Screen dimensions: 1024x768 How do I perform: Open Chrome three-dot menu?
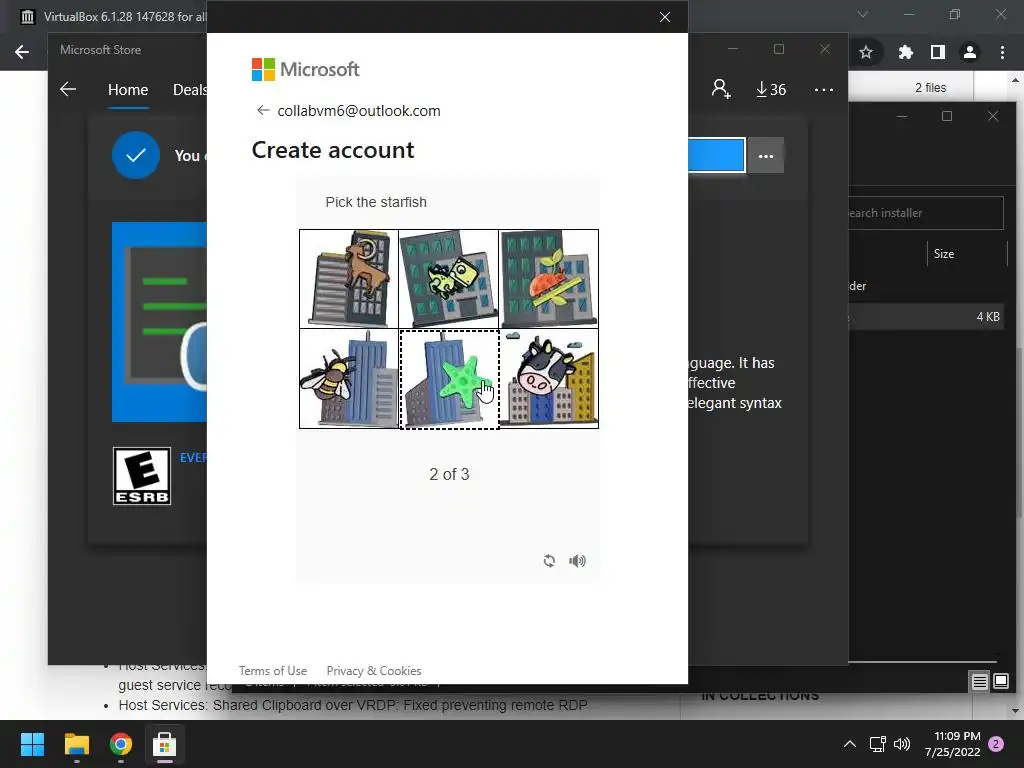[x=1002, y=52]
